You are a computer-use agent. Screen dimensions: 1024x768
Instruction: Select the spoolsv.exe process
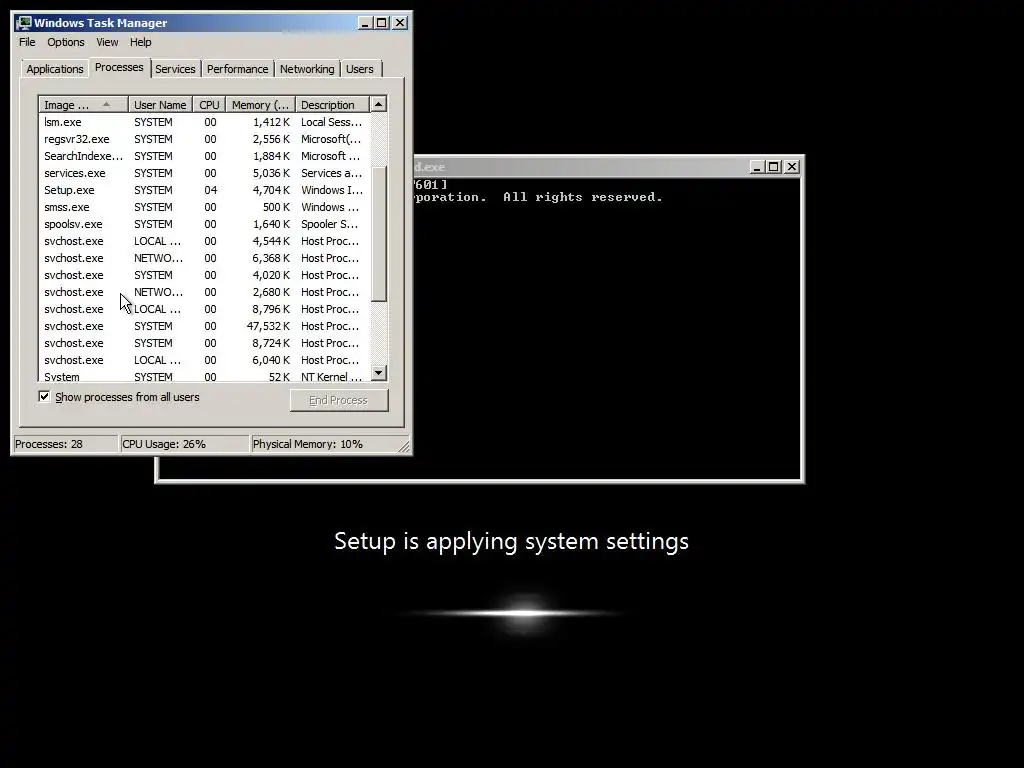(204, 224)
